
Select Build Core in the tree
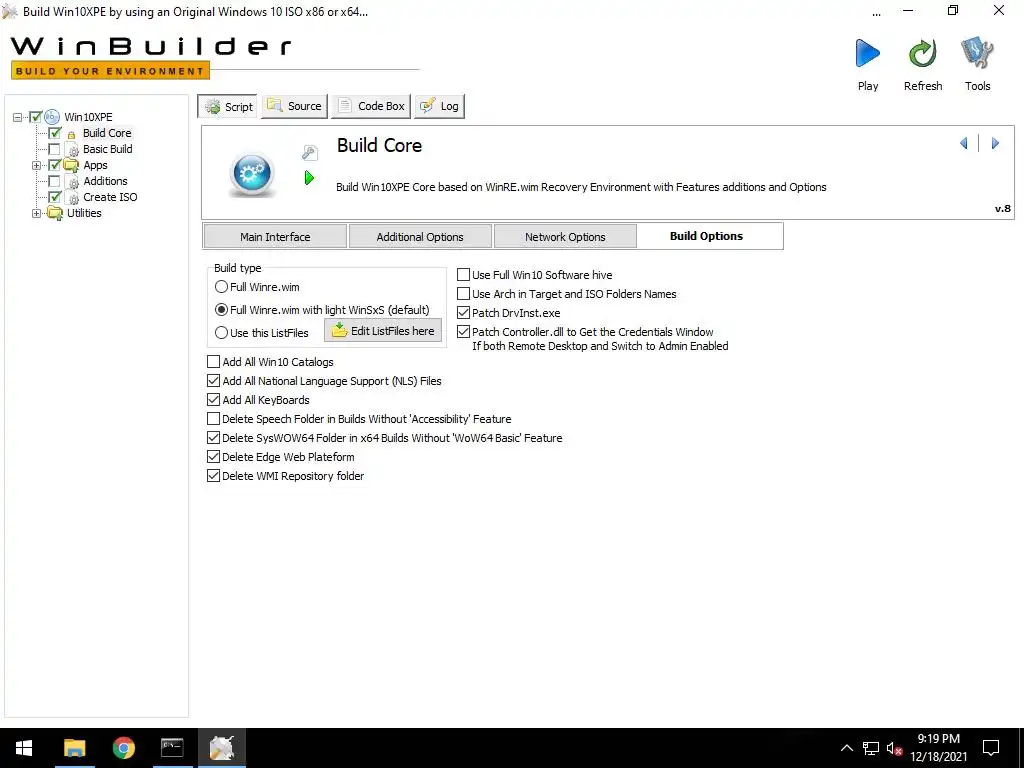pos(107,133)
